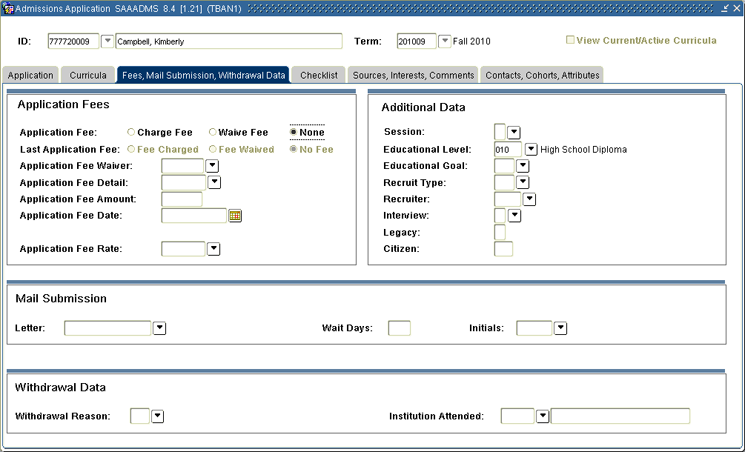Viewport: 745px width, 452px height.
Task: Expand the Application Fee Detail dropdown
Action: 214,183
